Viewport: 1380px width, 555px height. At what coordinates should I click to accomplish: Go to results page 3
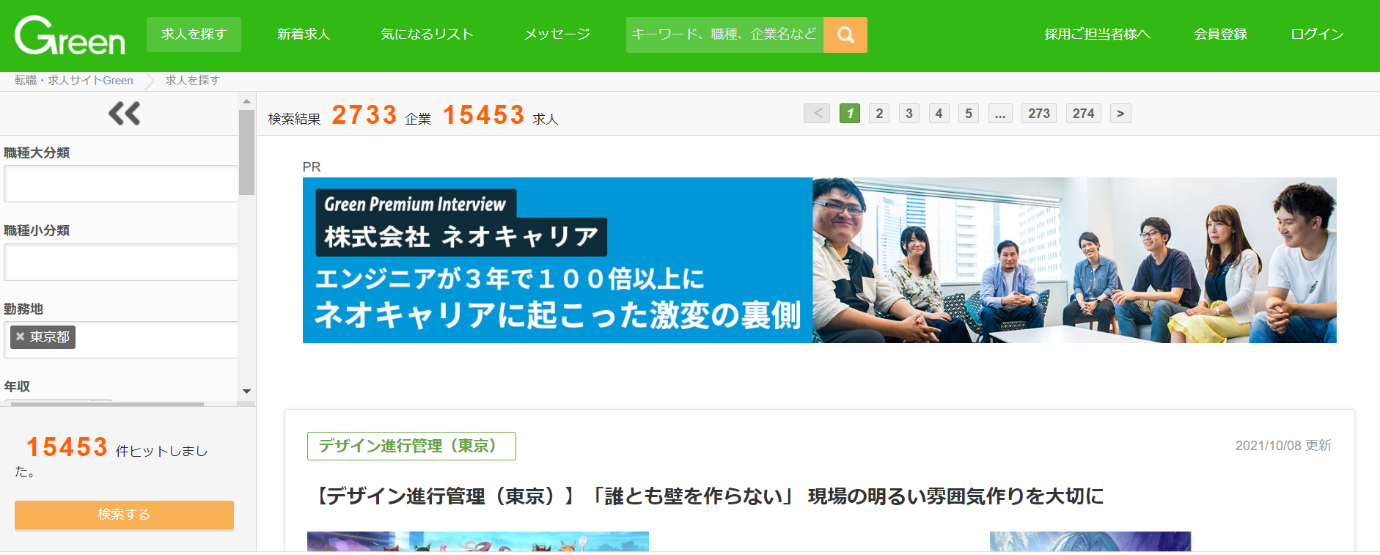click(x=909, y=113)
